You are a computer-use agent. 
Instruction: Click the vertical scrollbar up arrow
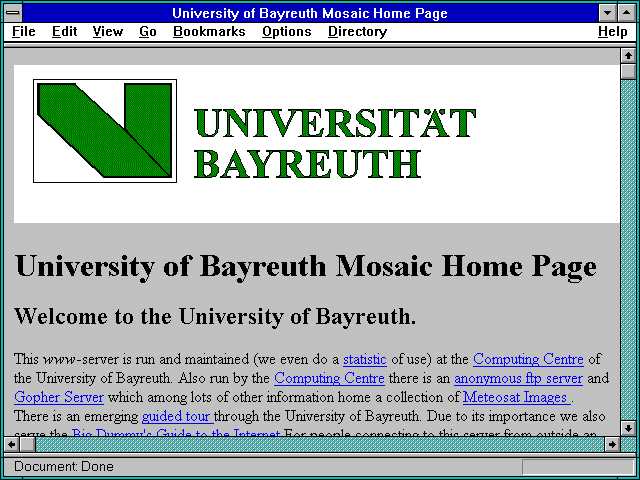(628, 56)
